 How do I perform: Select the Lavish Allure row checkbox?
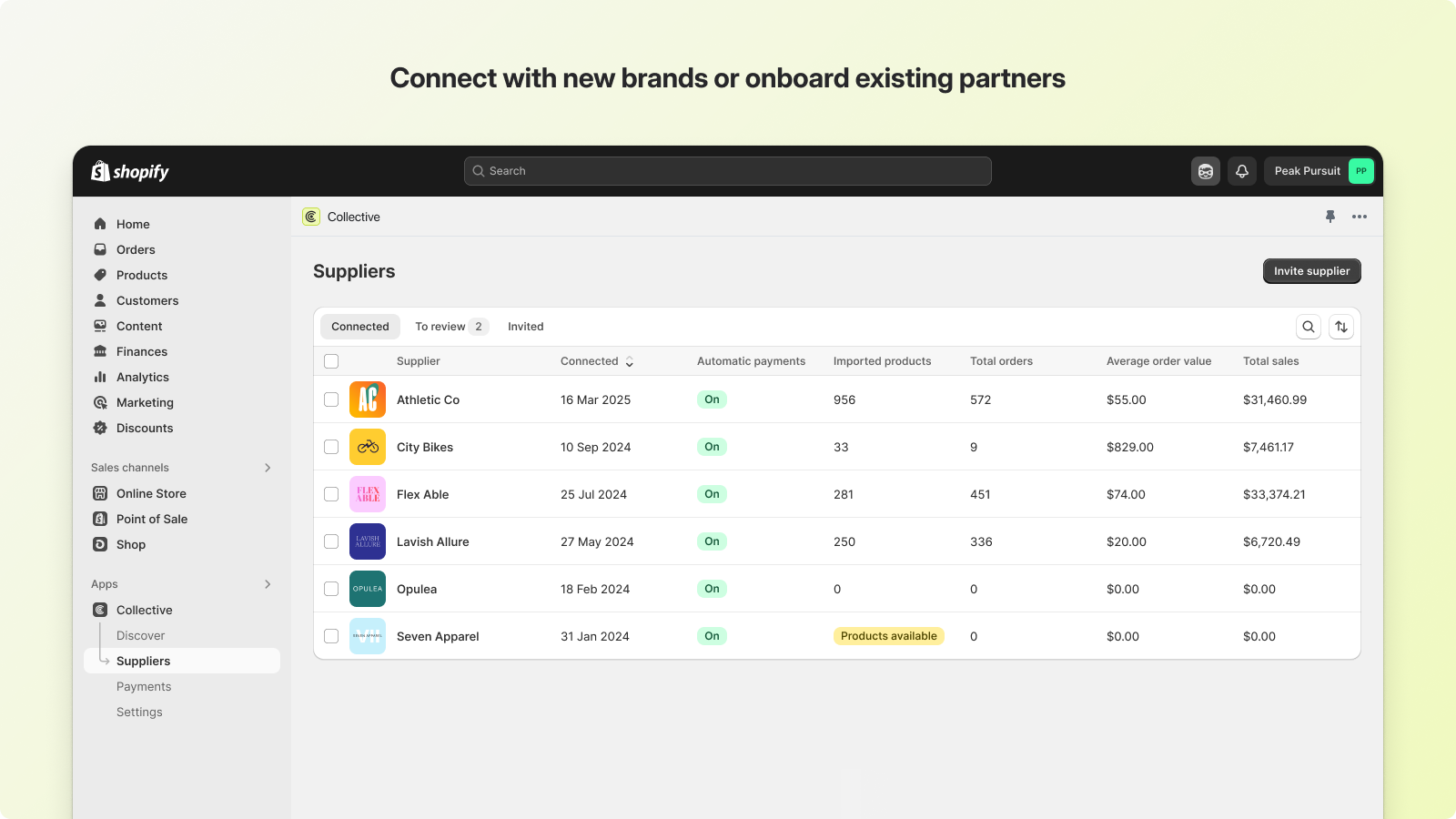(x=331, y=541)
